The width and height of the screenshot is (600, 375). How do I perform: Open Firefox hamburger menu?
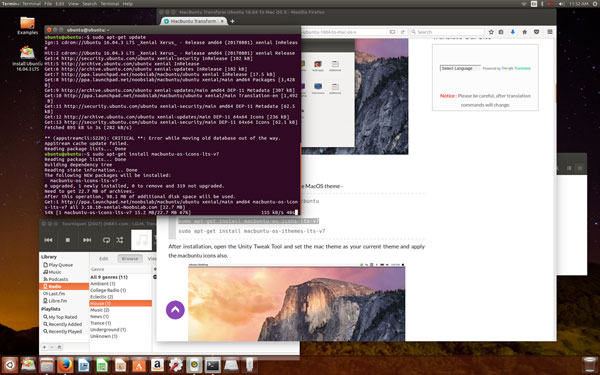pyautogui.click(x=550, y=32)
